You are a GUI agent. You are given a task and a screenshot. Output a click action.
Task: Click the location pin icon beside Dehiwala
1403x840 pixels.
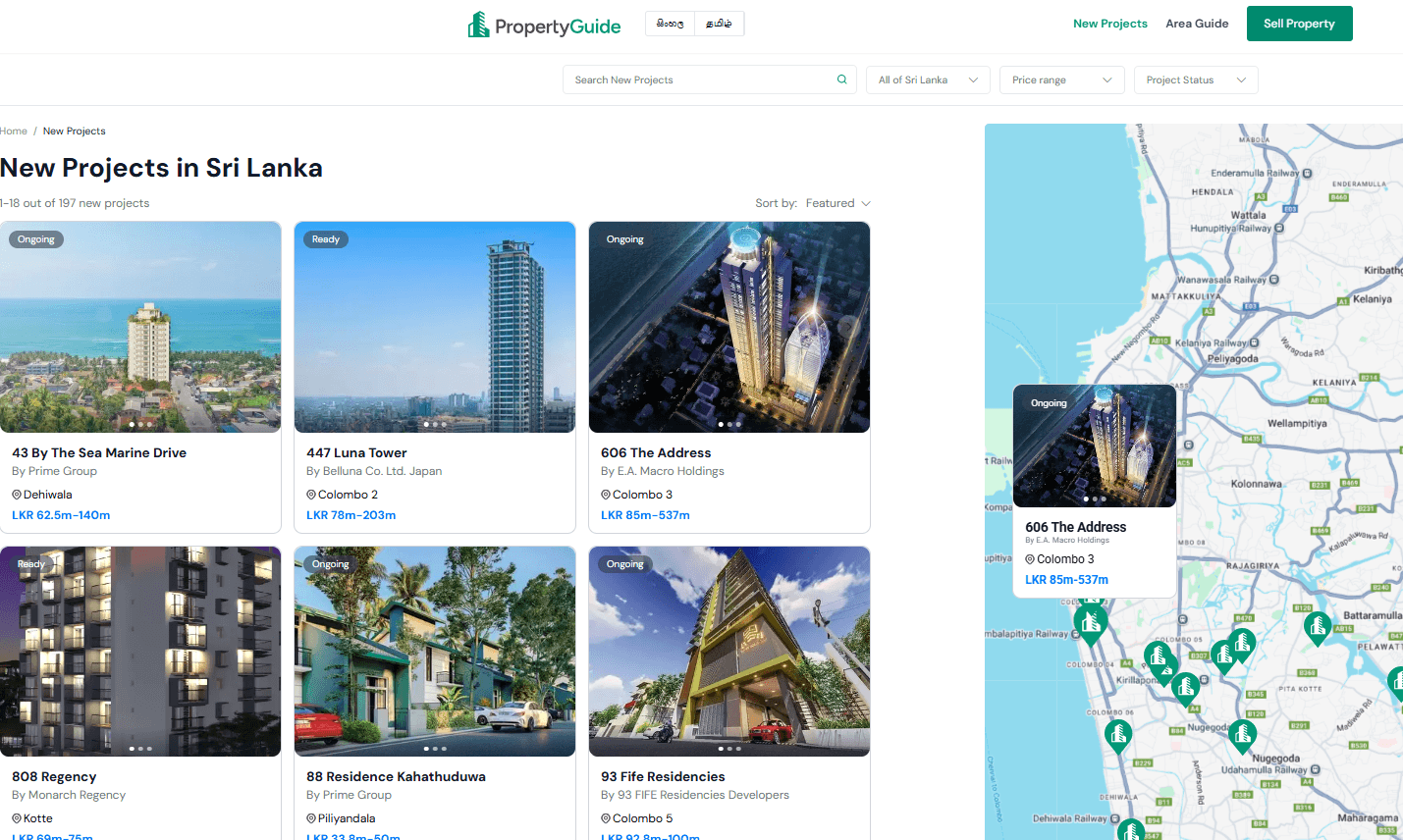17,494
